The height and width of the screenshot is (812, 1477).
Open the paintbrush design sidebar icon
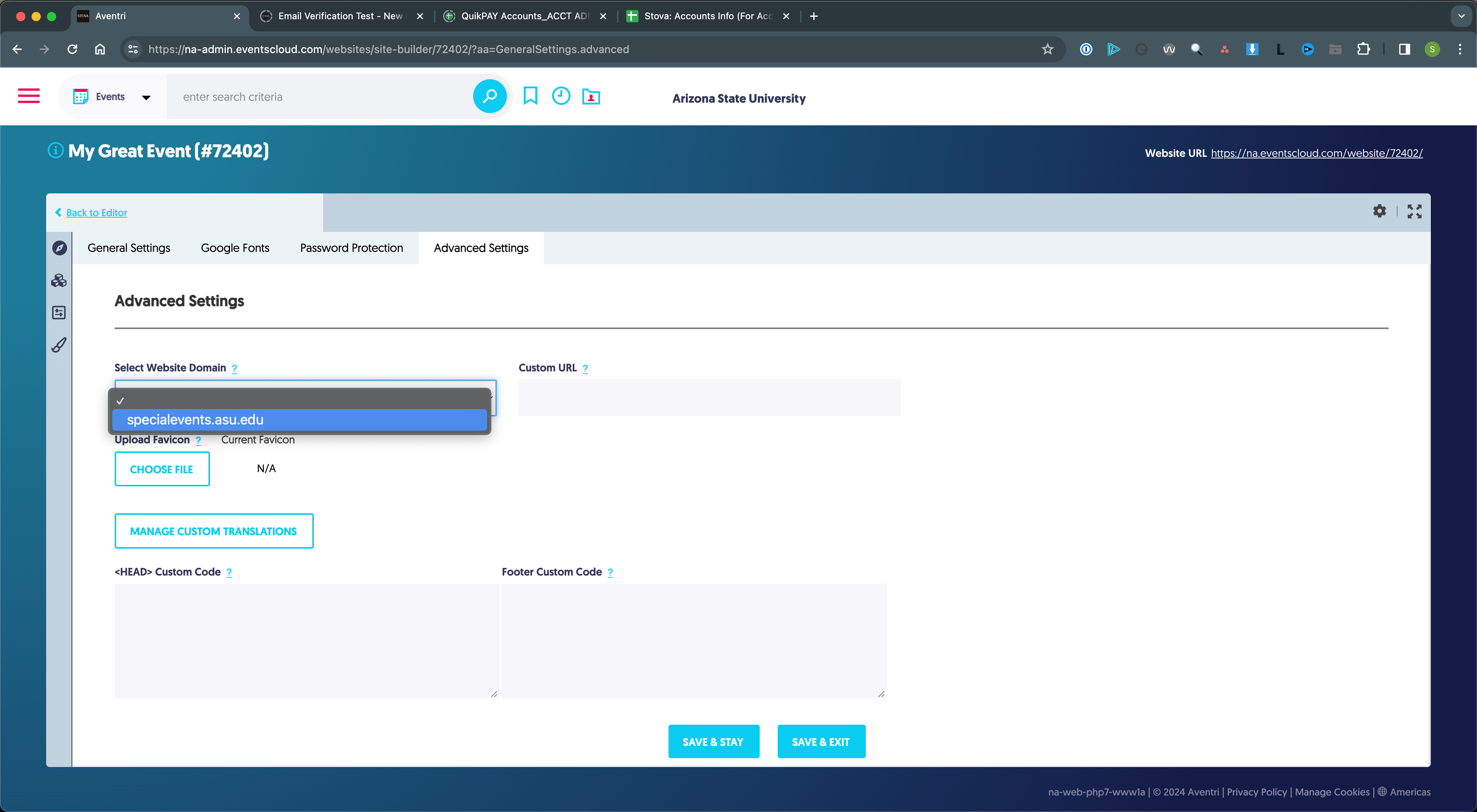59,344
